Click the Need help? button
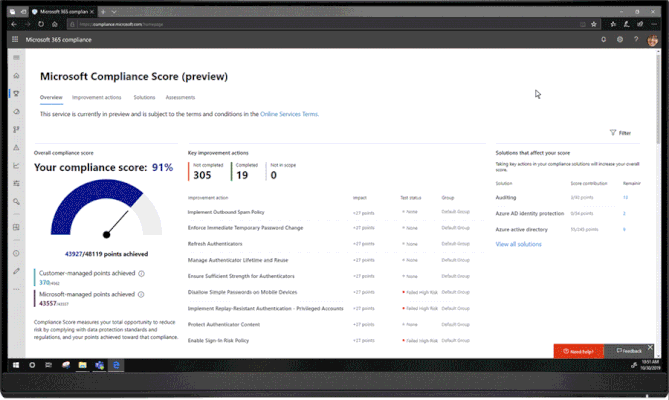This screenshot has width=669, height=400. coord(579,351)
